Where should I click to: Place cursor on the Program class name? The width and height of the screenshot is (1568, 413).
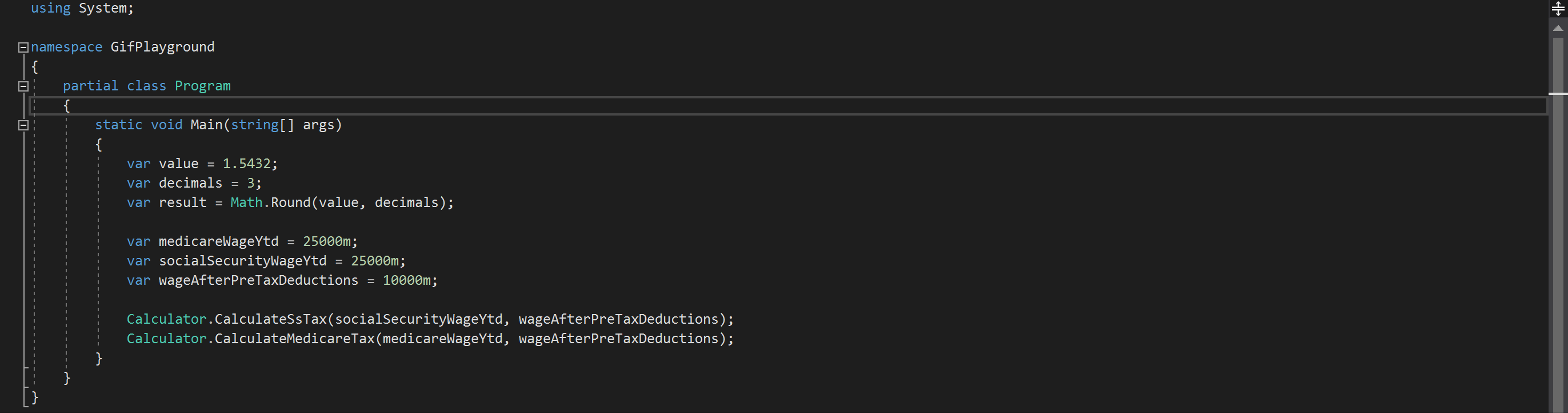click(x=202, y=86)
